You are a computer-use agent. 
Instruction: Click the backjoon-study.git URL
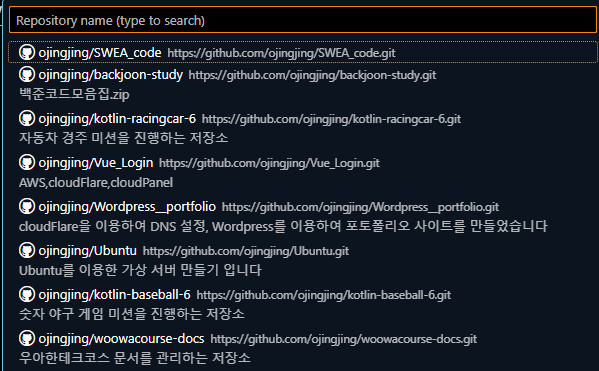(312, 75)
